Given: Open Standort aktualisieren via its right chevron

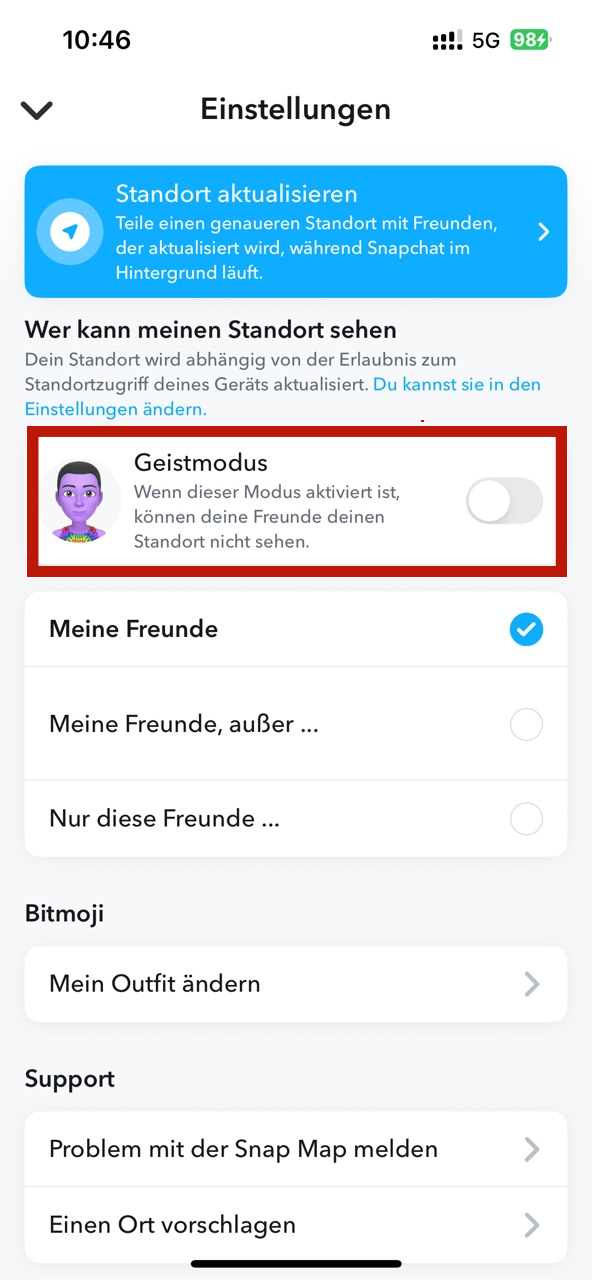Looking at the screenshot, I should pyautogui.click(x=543, y=231).
